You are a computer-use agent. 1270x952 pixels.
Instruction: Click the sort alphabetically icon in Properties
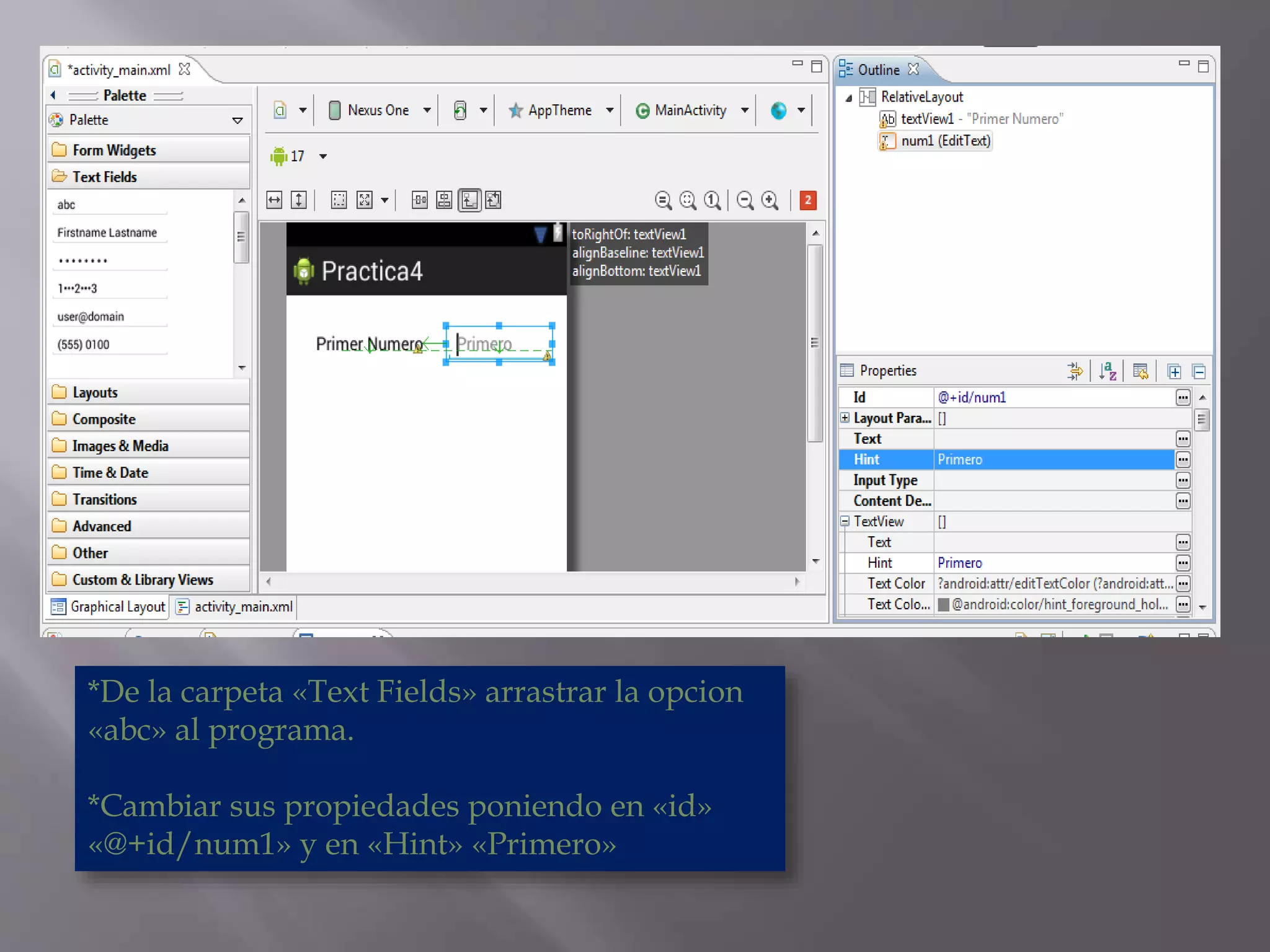coord(1108,371)
